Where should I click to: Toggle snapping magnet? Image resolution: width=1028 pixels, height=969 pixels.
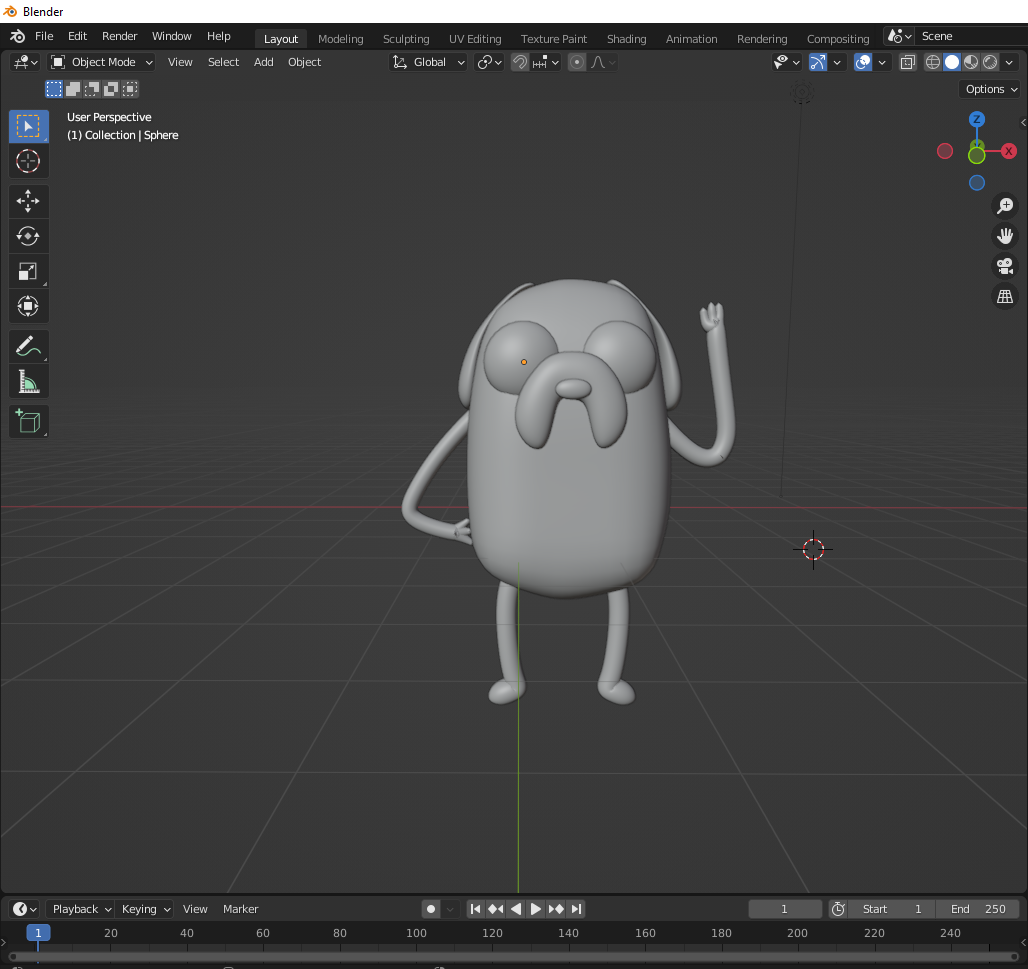pos(519,62)
